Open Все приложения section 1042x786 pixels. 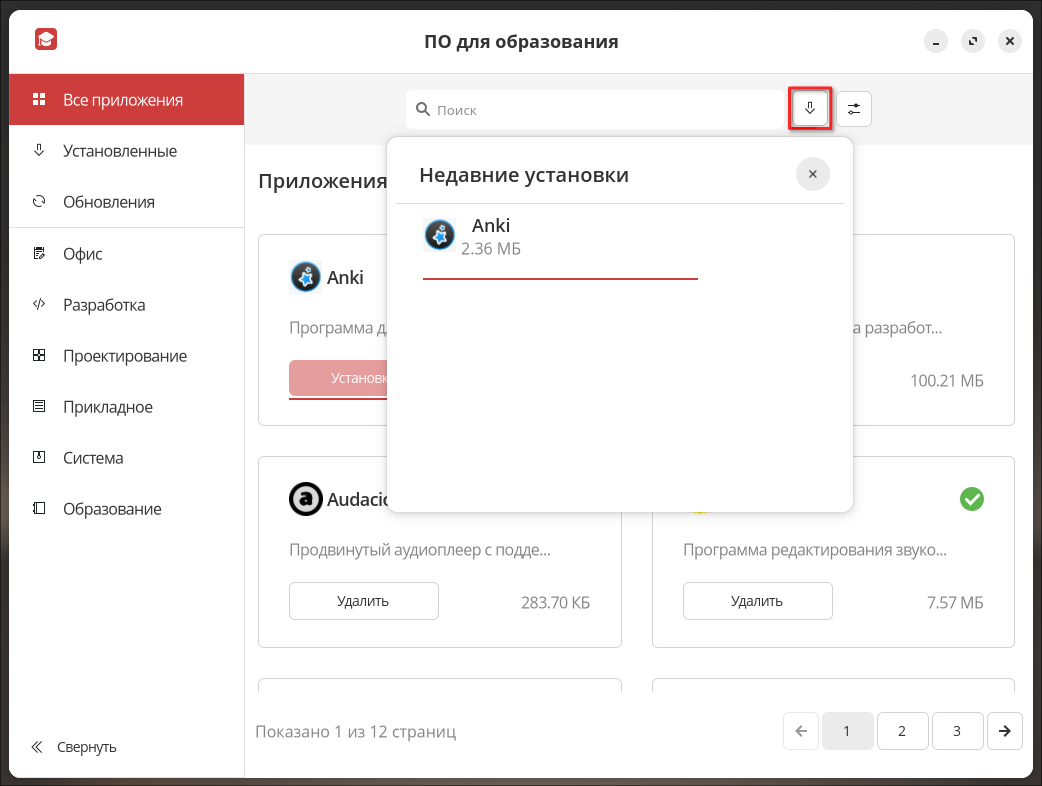click(123, 100)
